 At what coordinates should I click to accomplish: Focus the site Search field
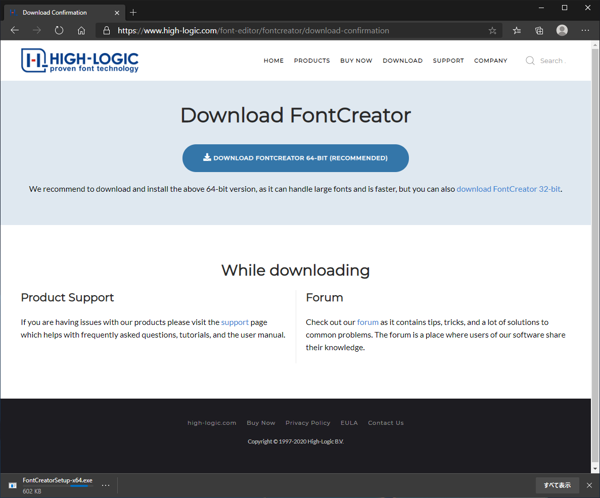[x=553, y=60]
